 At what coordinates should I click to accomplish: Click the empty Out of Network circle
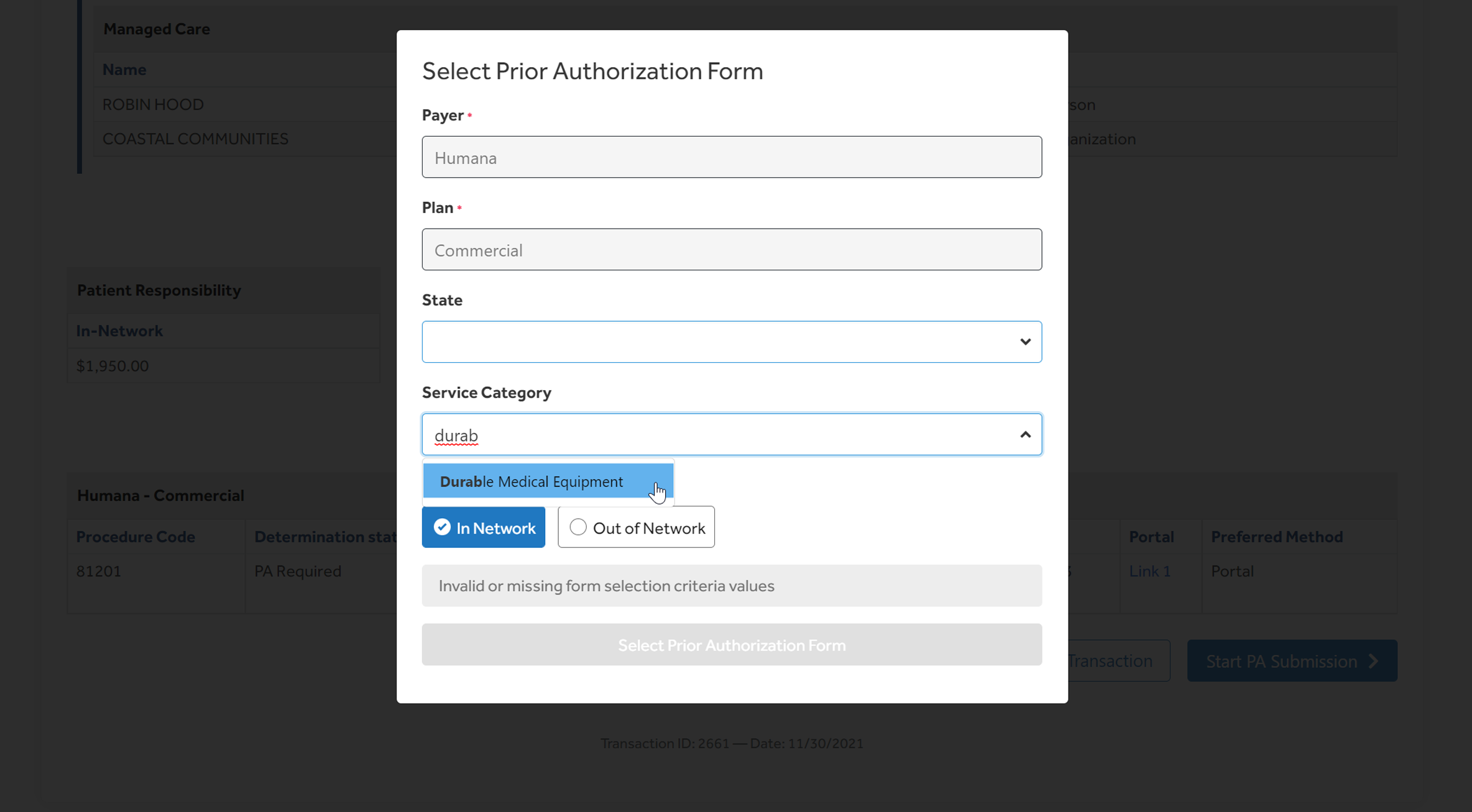[578, 527]
